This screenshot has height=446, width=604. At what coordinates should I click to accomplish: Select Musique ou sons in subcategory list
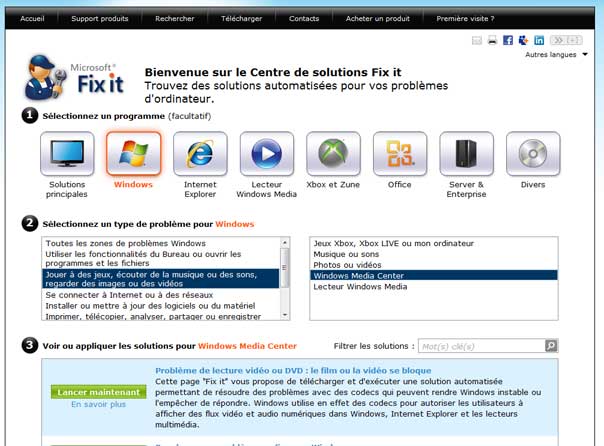(x=434, y=254)
